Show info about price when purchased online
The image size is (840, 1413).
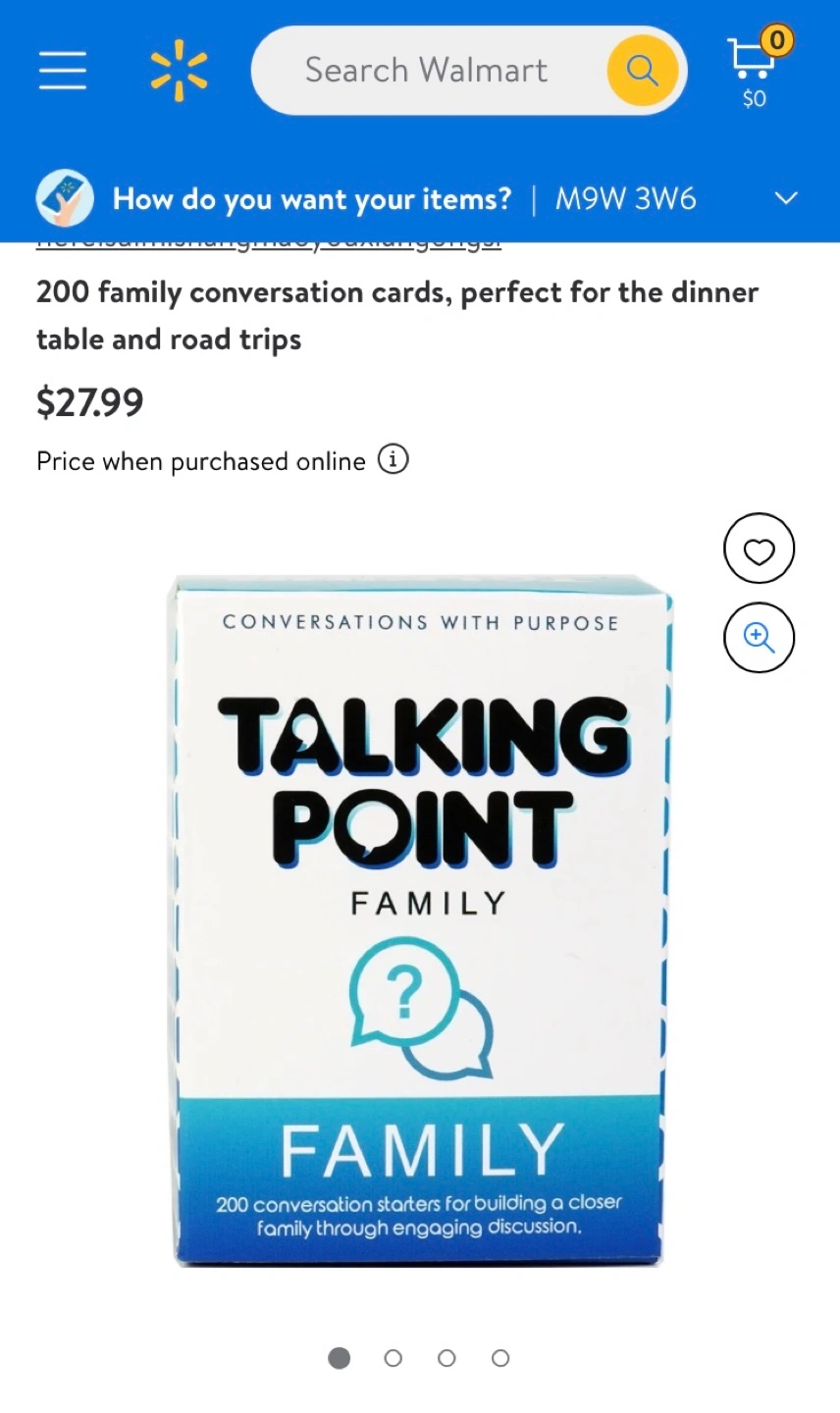pos(393,459)
